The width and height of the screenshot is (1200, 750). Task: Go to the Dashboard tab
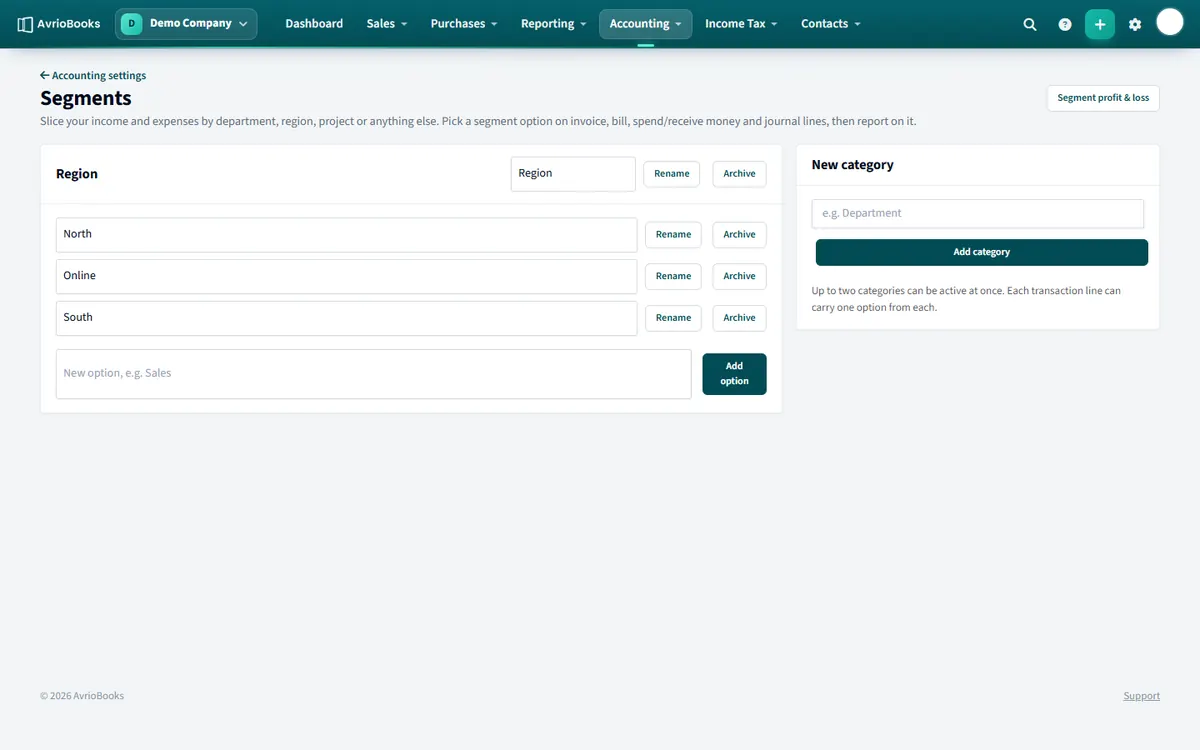tap(314, 24)
